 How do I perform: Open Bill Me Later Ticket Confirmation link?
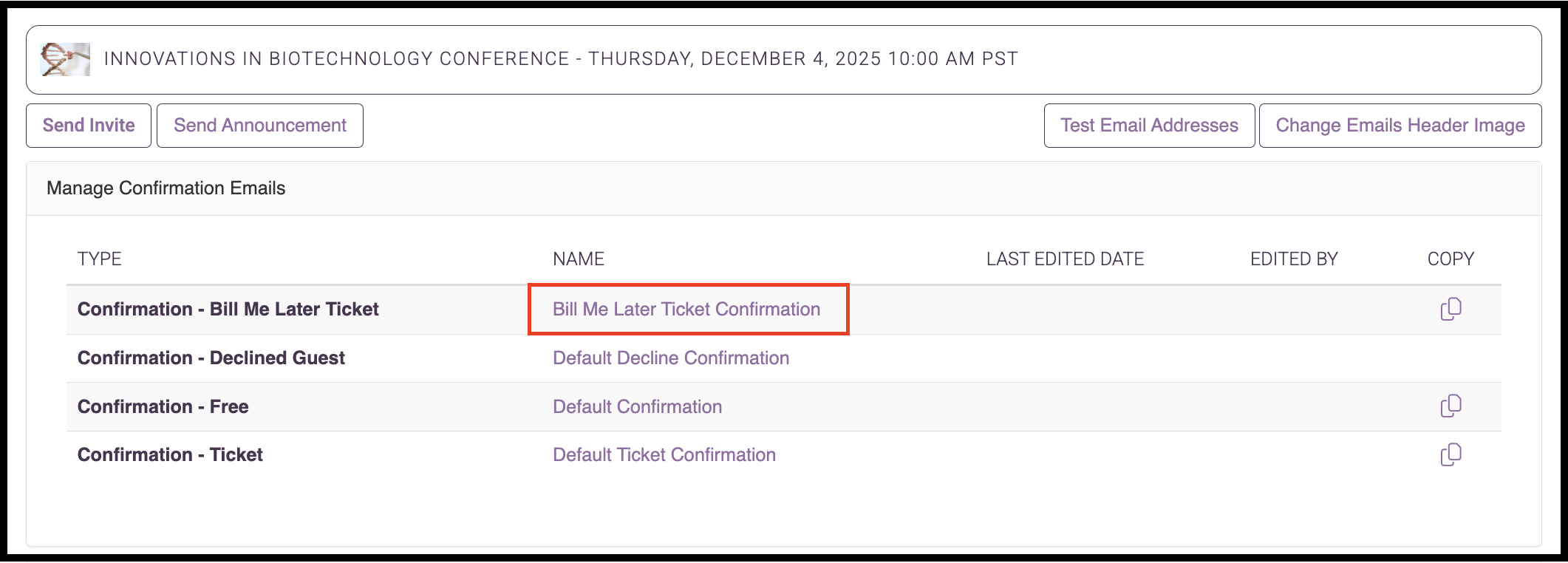686,309
